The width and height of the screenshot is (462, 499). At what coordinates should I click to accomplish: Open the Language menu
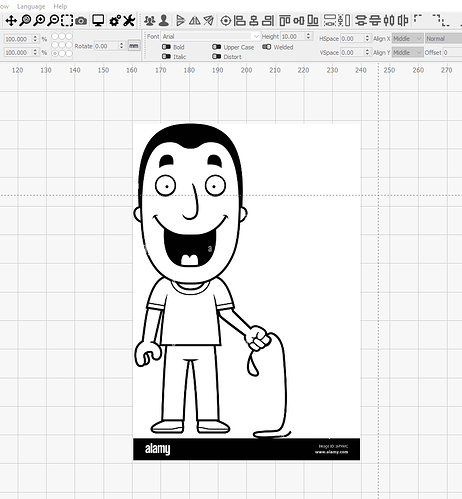coord(31,6)
